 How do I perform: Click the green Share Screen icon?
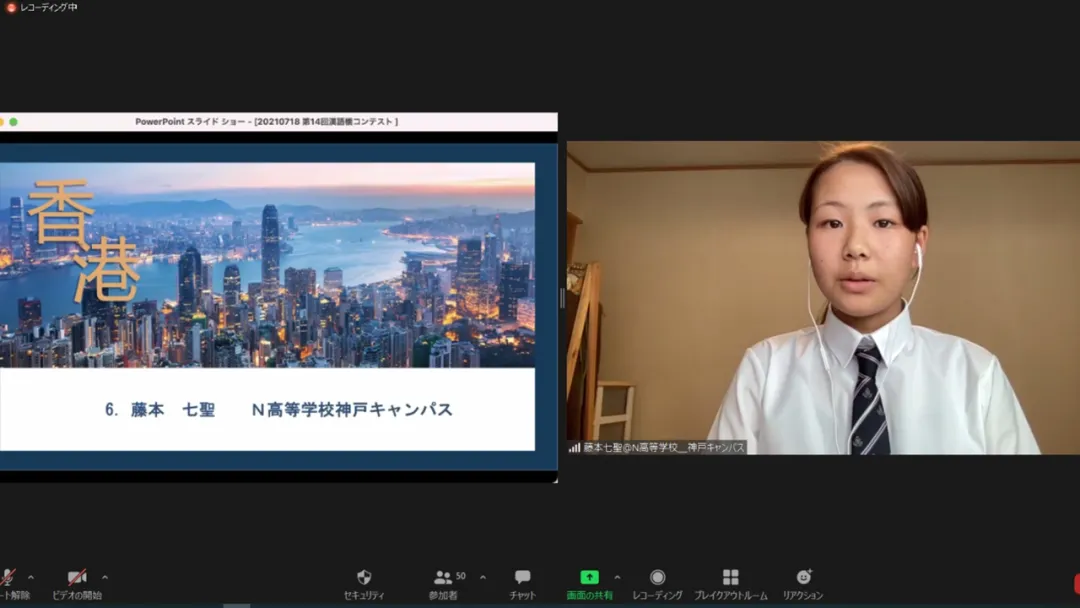[x=589, y=577]
